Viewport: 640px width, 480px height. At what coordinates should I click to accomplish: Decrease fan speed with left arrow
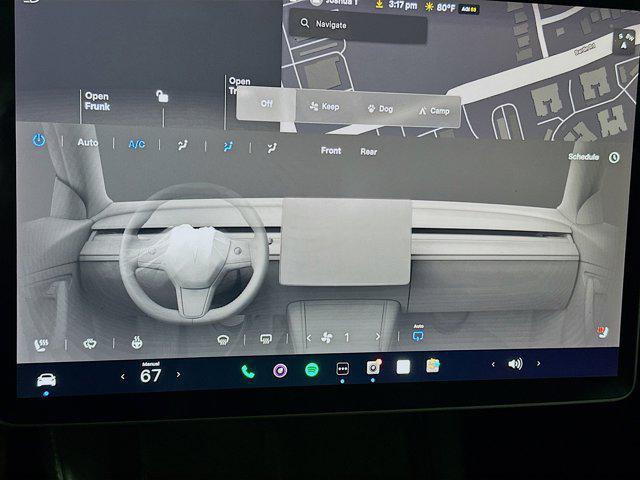[x=309, y=338]
